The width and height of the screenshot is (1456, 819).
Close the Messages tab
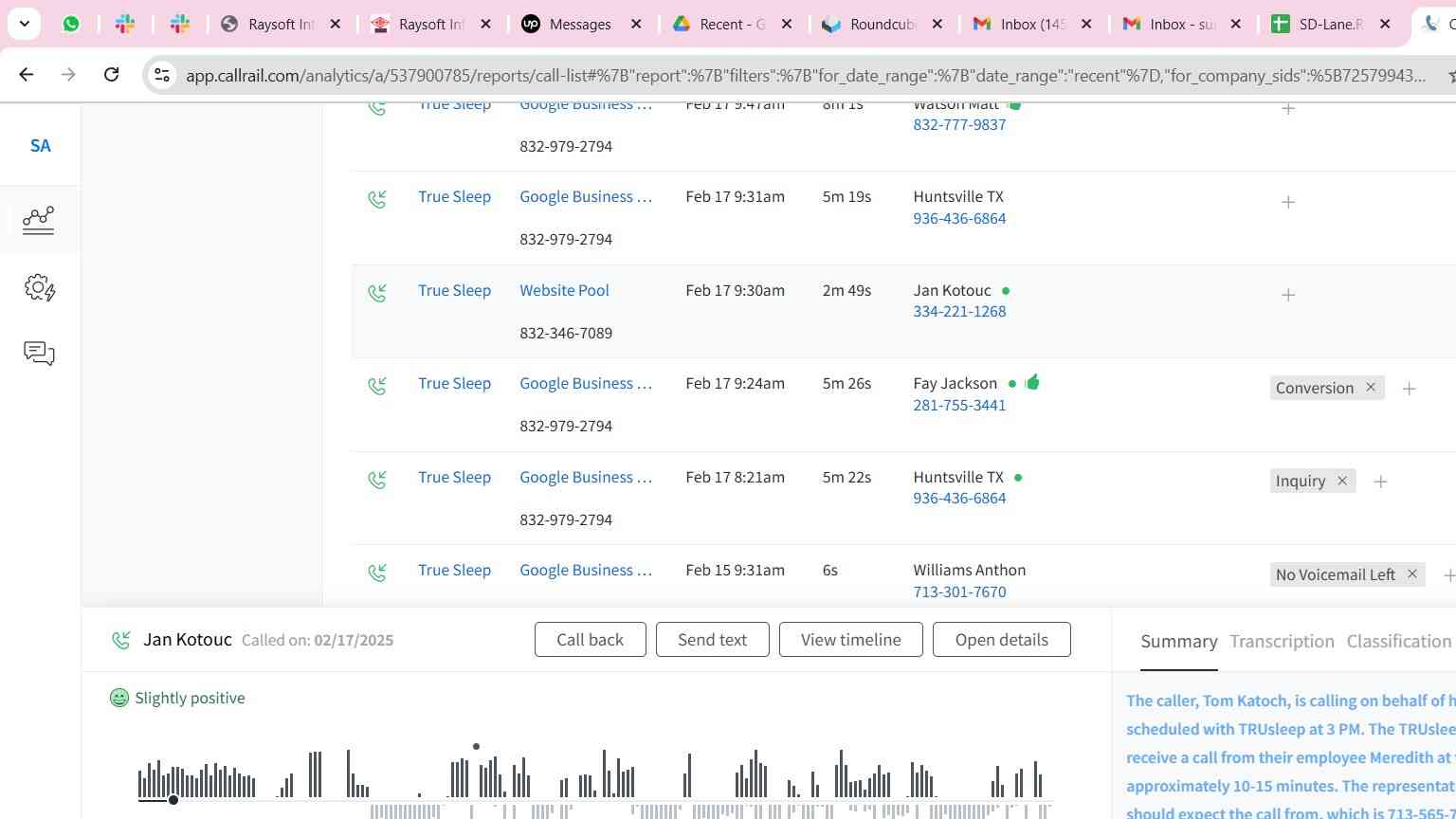636,24
